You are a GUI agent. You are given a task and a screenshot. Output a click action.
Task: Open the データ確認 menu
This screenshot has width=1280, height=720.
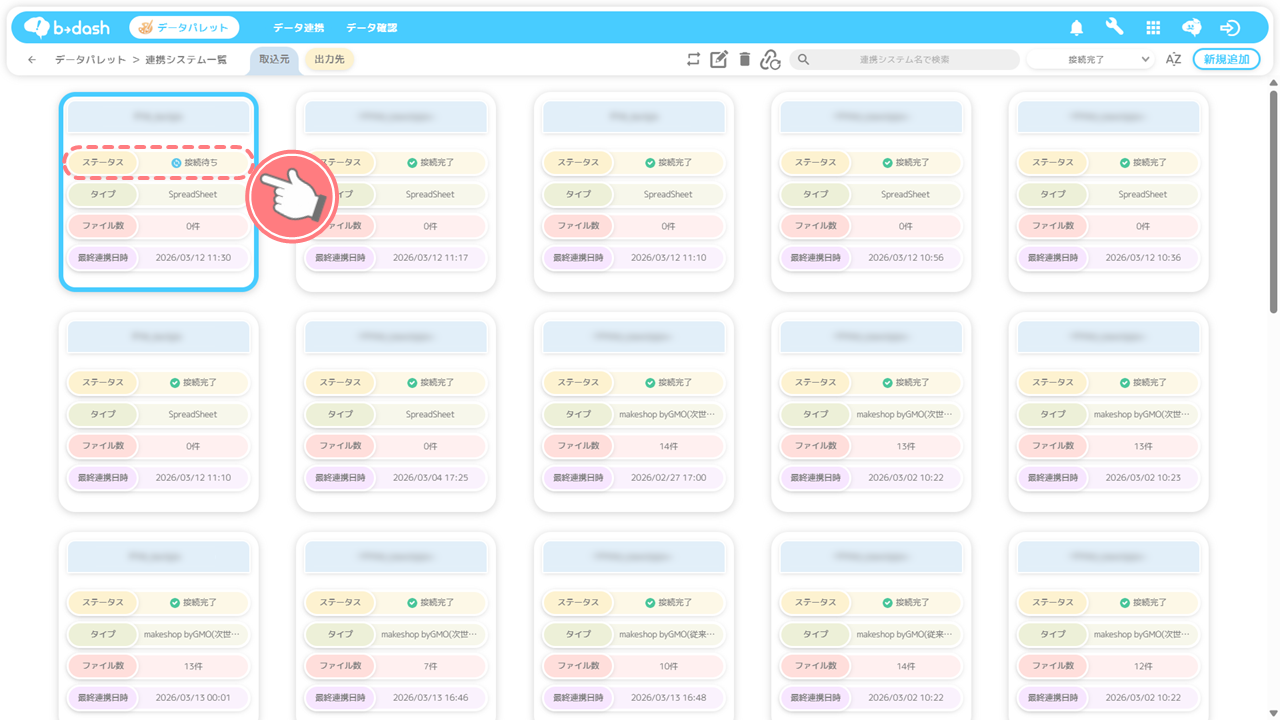coord(371,28)
